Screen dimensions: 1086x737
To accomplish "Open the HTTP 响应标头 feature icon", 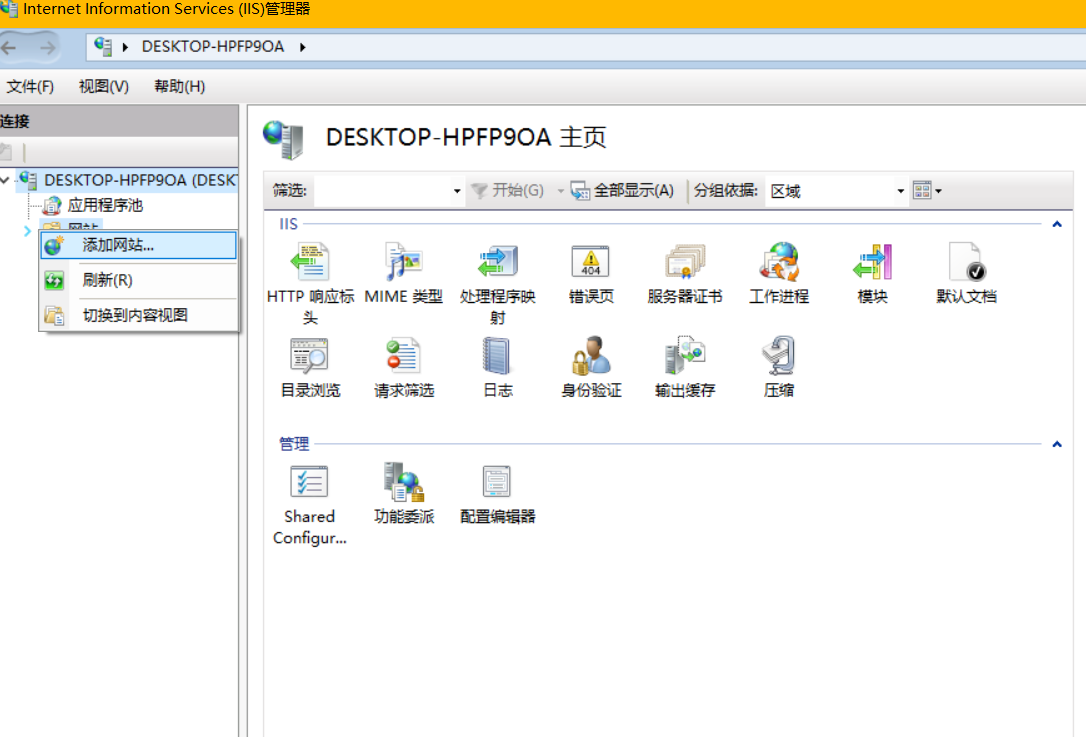I will pos(310,262).
